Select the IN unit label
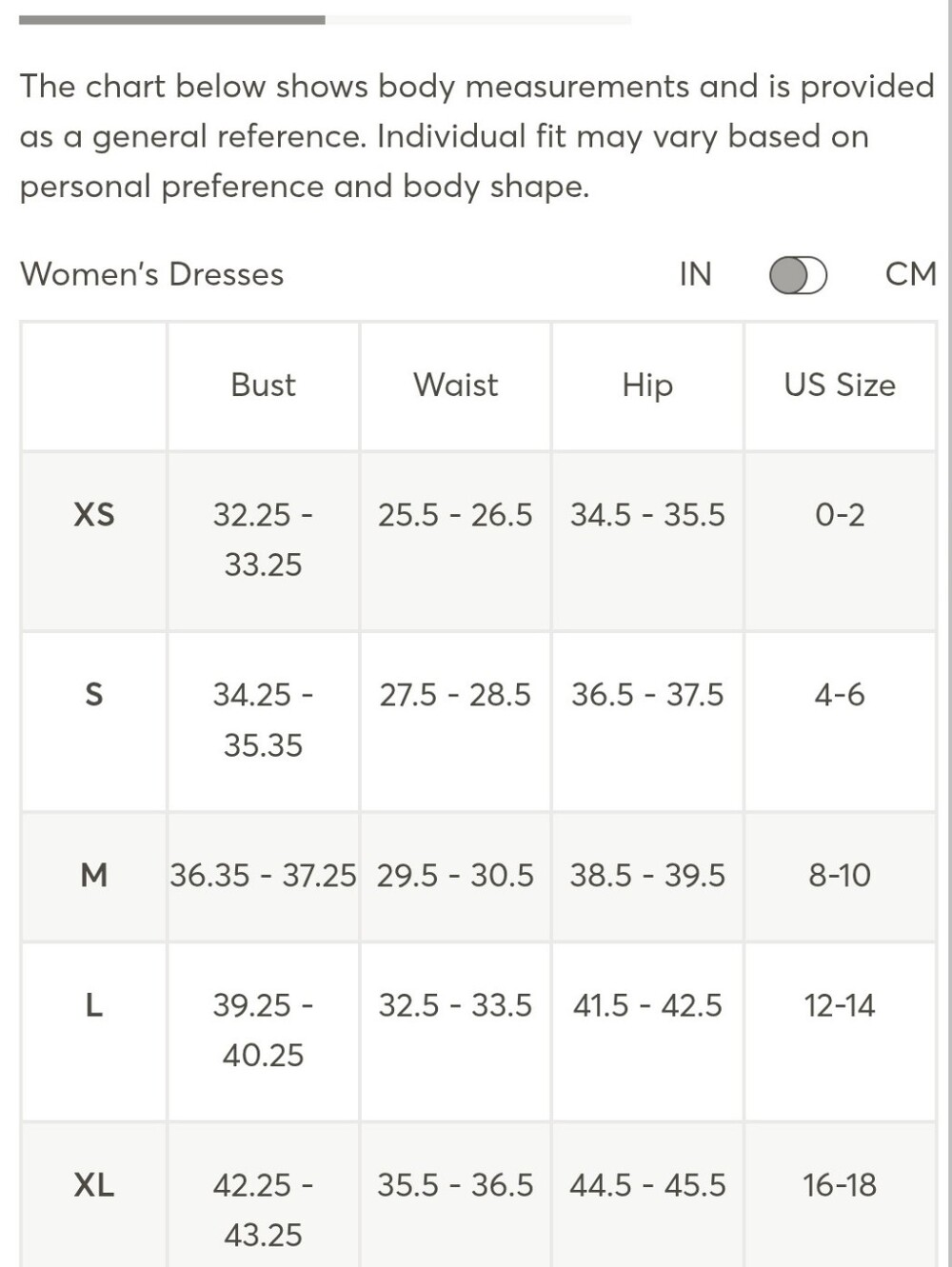This screenshot has width=952, height=1267. pyautogui.click(x=695, y=274)
